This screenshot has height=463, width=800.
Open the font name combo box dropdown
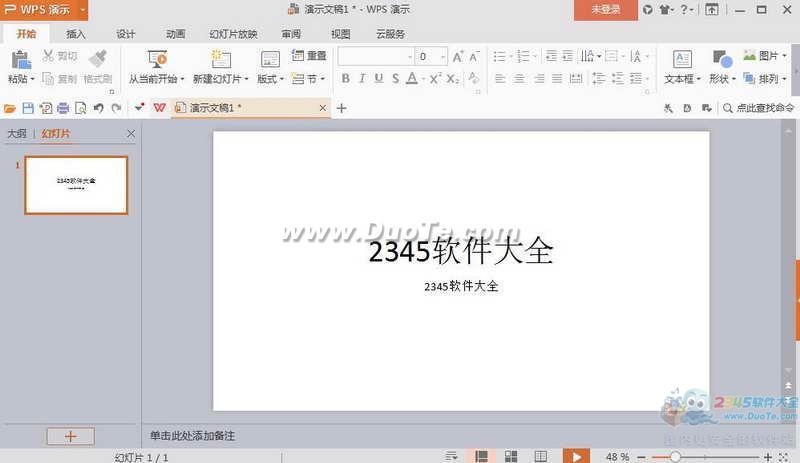[409, 57]
